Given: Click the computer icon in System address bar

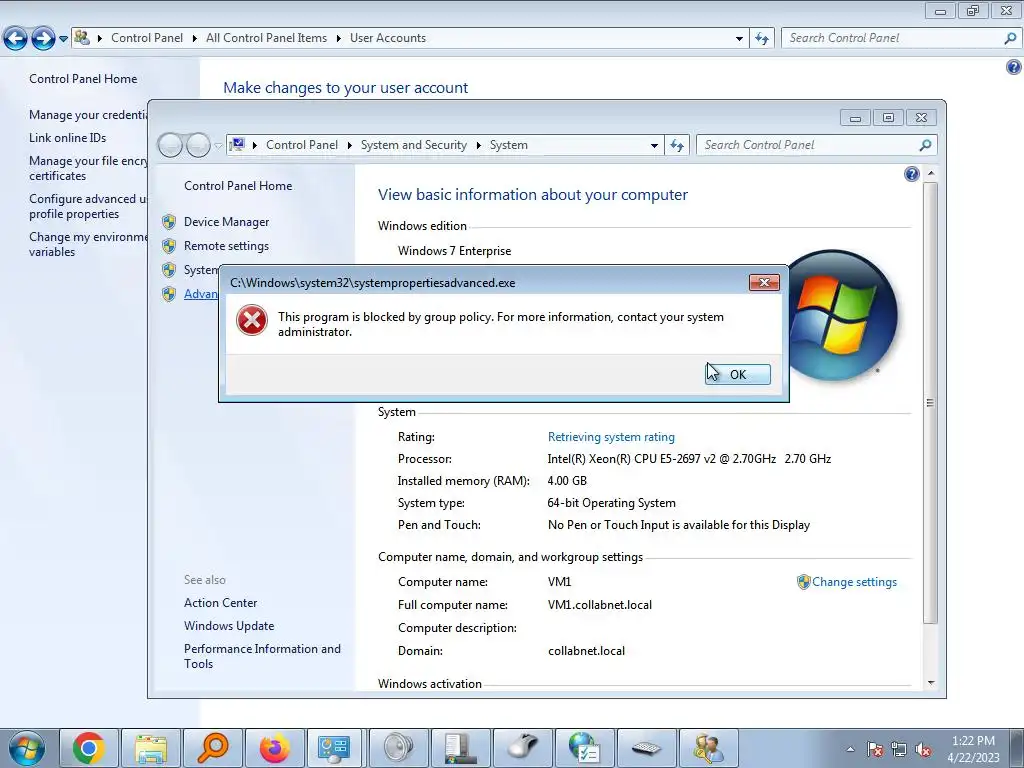Looking at the screenshot, I should [238, 144].
